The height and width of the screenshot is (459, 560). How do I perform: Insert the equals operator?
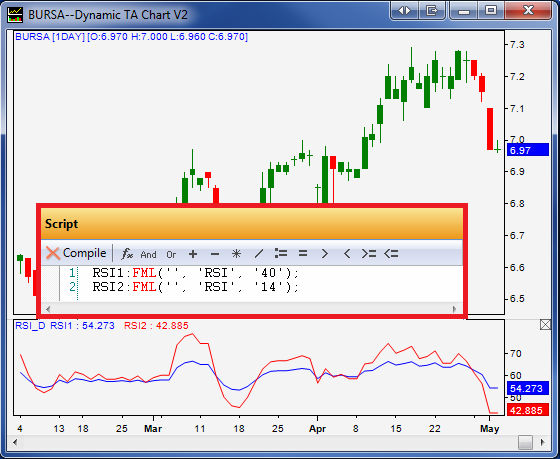(303, 254)
